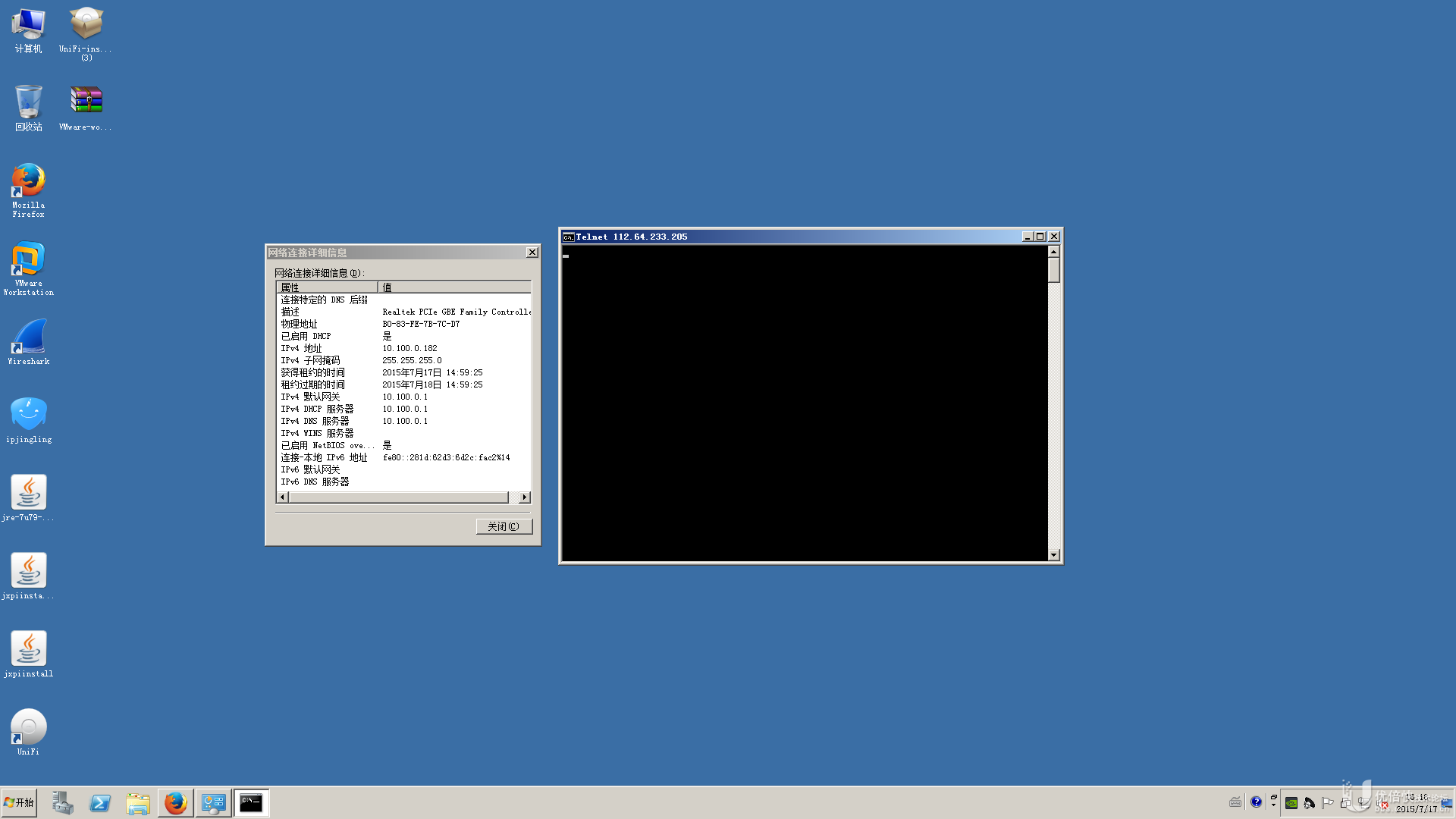The image size is (1456, 819).
Task: Select the jxpiinsta... Java icon
Action: [x=28, y=576]
